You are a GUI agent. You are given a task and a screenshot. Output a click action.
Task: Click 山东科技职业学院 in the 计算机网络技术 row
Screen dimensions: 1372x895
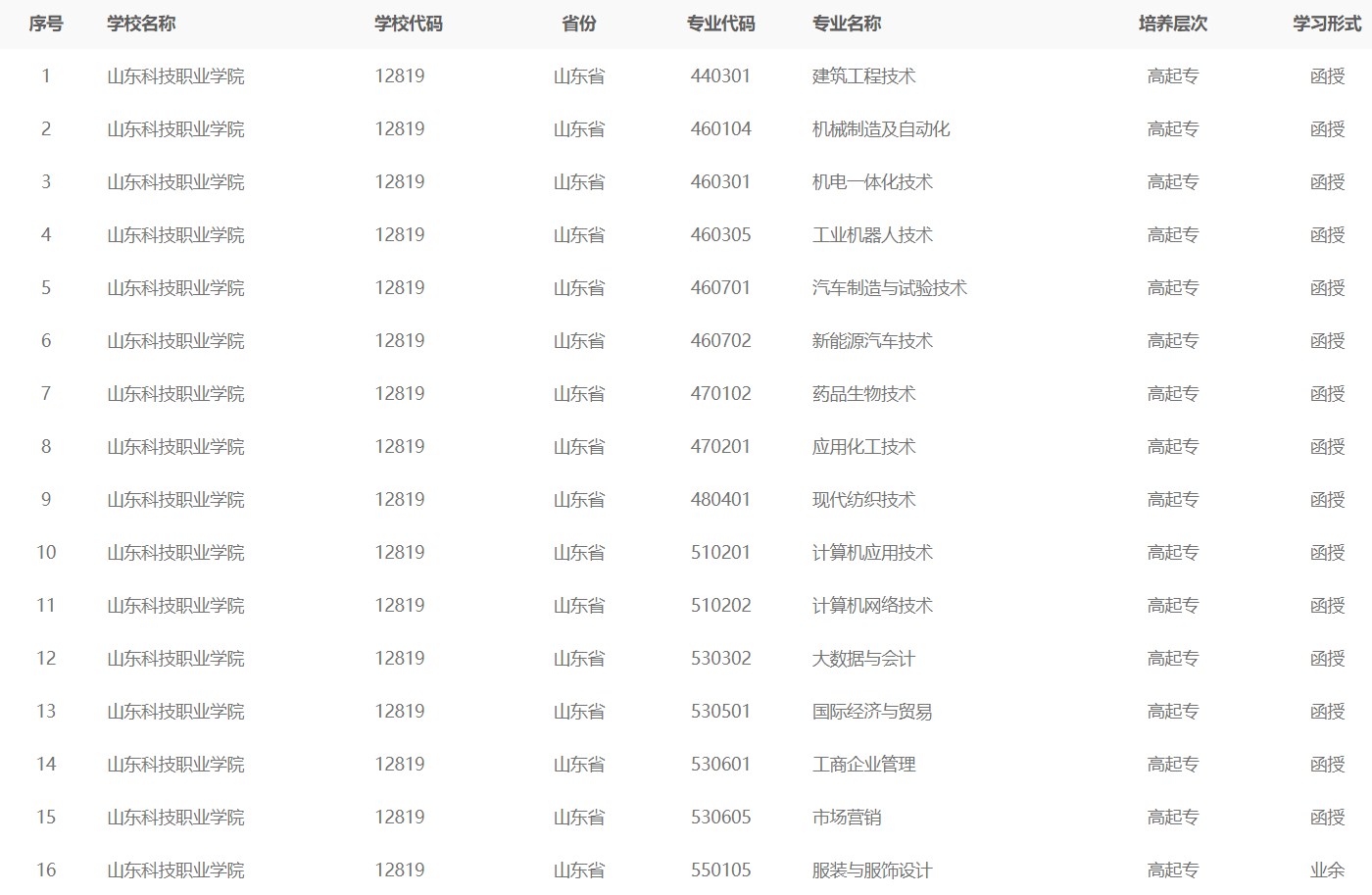(x=175, y=606)
